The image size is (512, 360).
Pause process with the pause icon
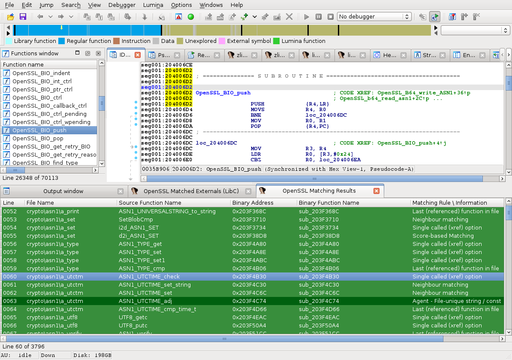318,17
